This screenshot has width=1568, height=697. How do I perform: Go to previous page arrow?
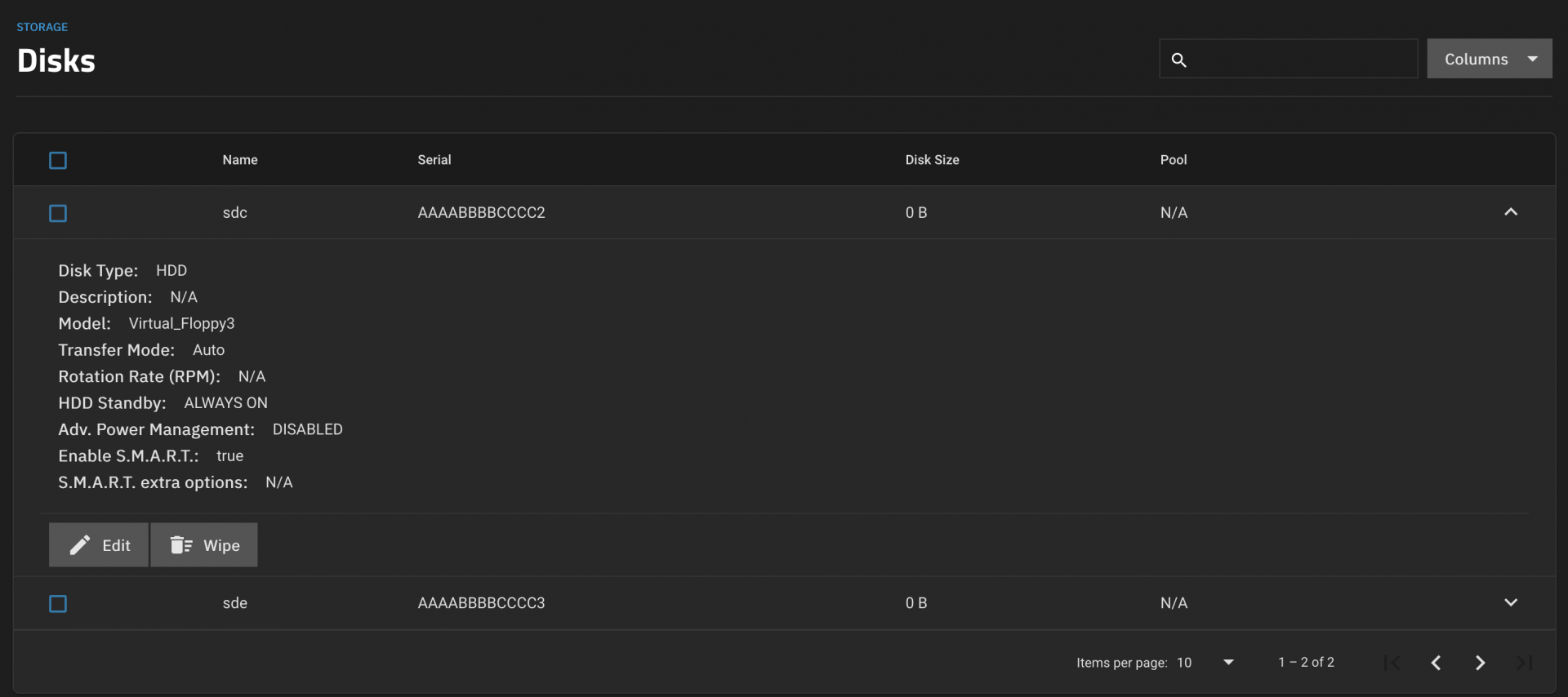tap(1437, 663)
